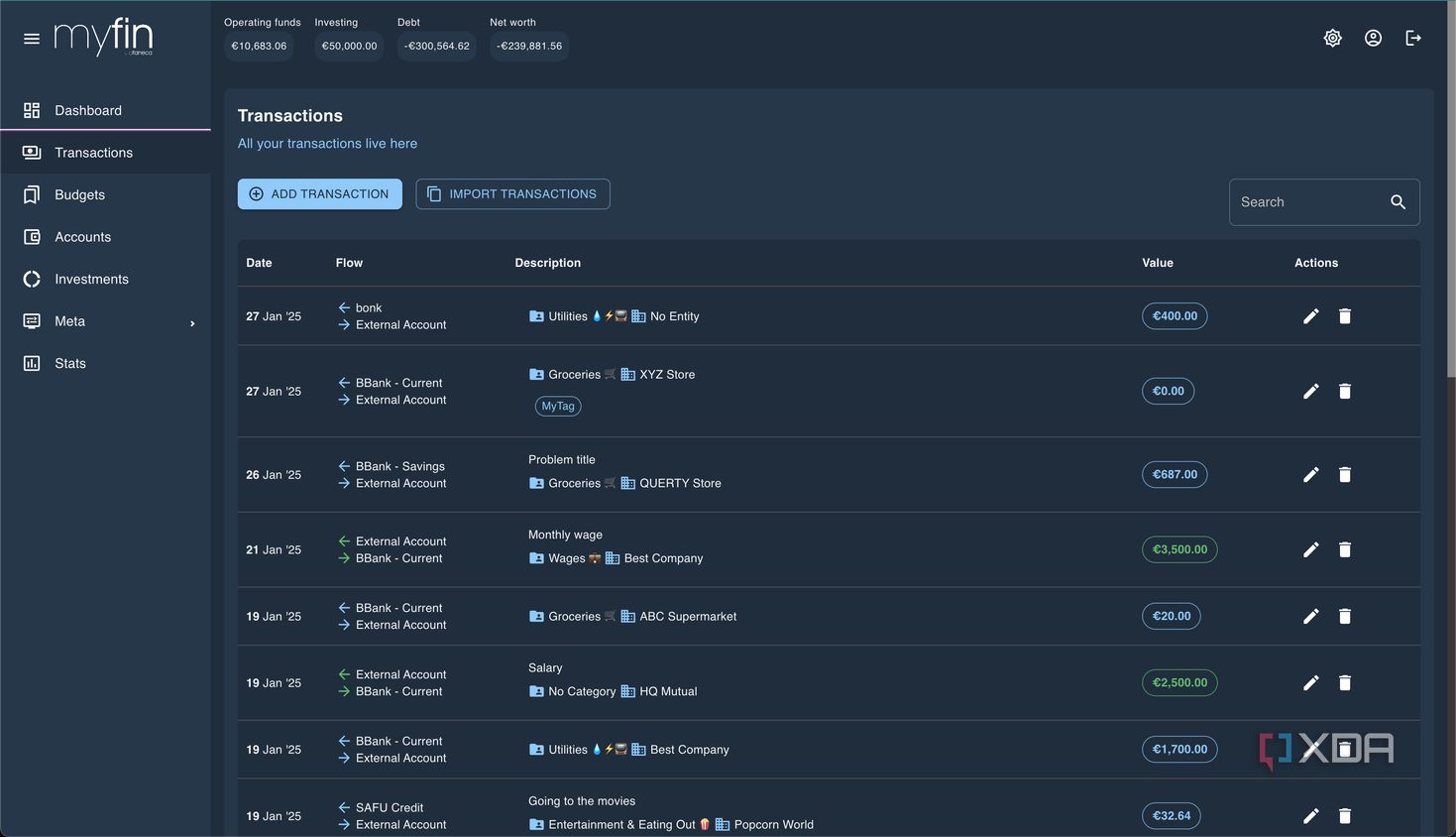
Task: Select Transactions in the sidebar
Action: pos(105,153)
